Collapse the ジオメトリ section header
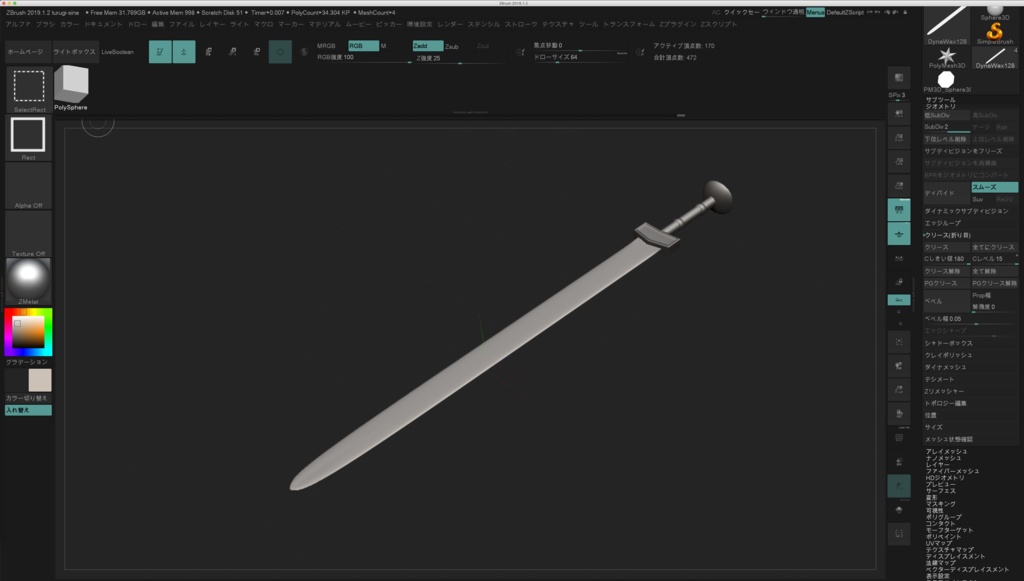The image size is (1024, 581). 940,106
